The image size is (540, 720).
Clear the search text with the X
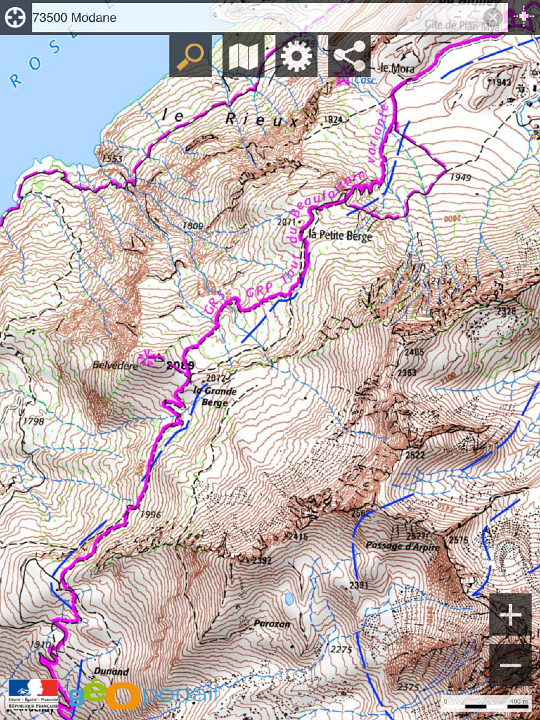pos(493,17)
